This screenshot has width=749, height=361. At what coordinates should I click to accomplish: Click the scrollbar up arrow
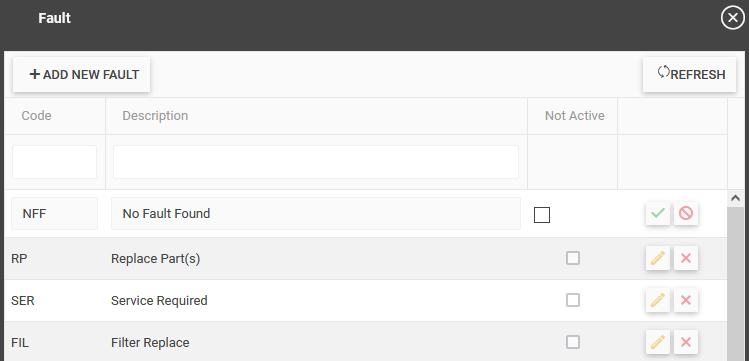point(735,198)
